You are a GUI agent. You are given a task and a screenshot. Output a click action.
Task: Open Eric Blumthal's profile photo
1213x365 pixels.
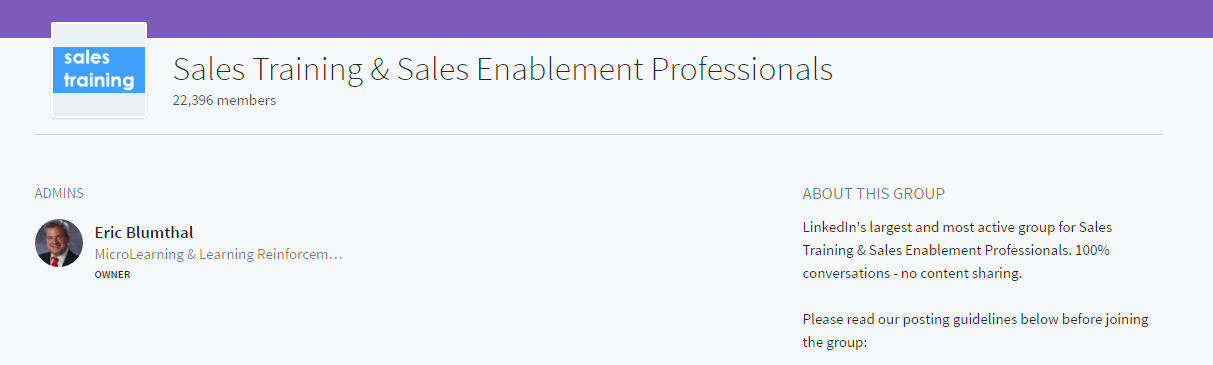[x=58, y=243]
